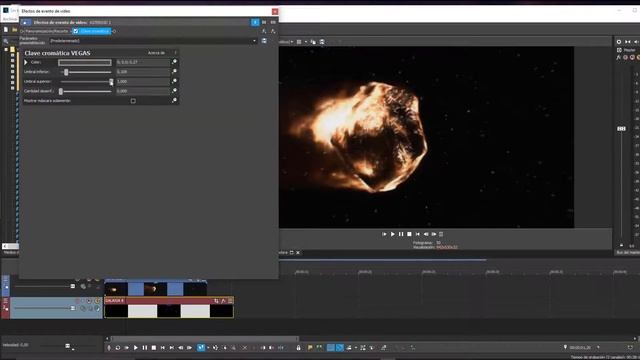Stop playback in the timeline transport
The image size is (640, 360).
(x=154, y=348)
